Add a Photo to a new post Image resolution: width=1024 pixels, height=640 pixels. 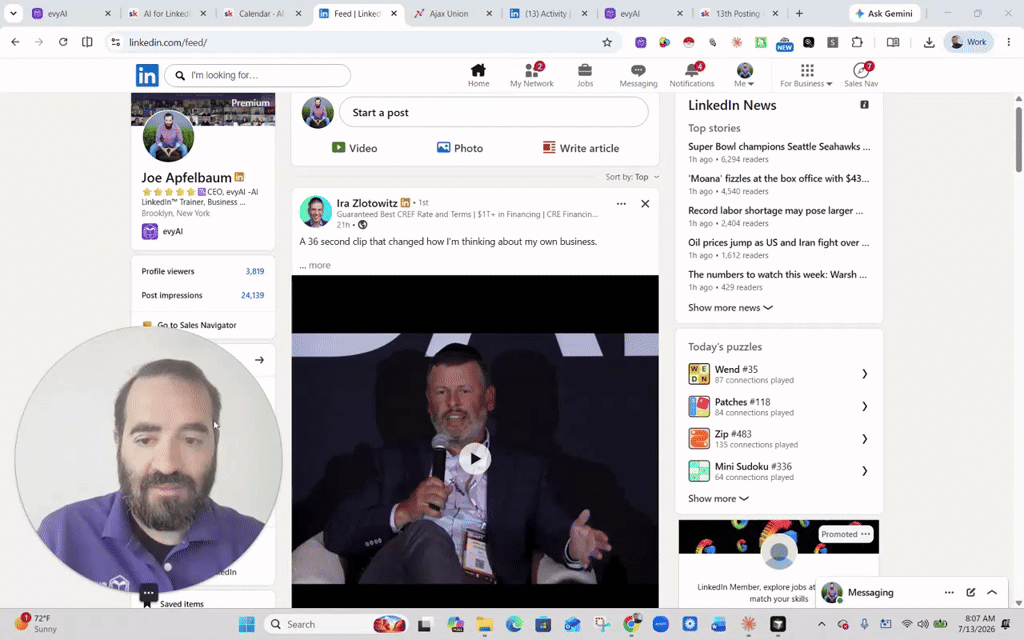pos(460,148)
